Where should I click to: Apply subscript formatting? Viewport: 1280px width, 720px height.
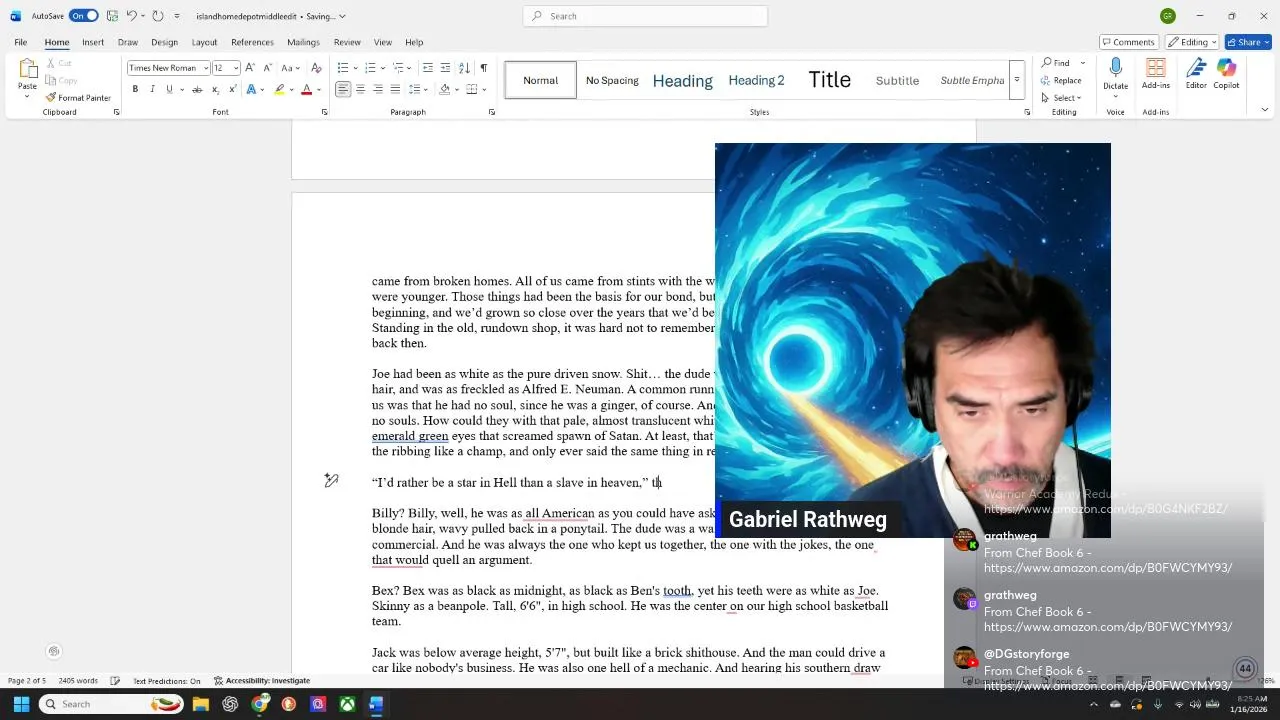point(216,89)
